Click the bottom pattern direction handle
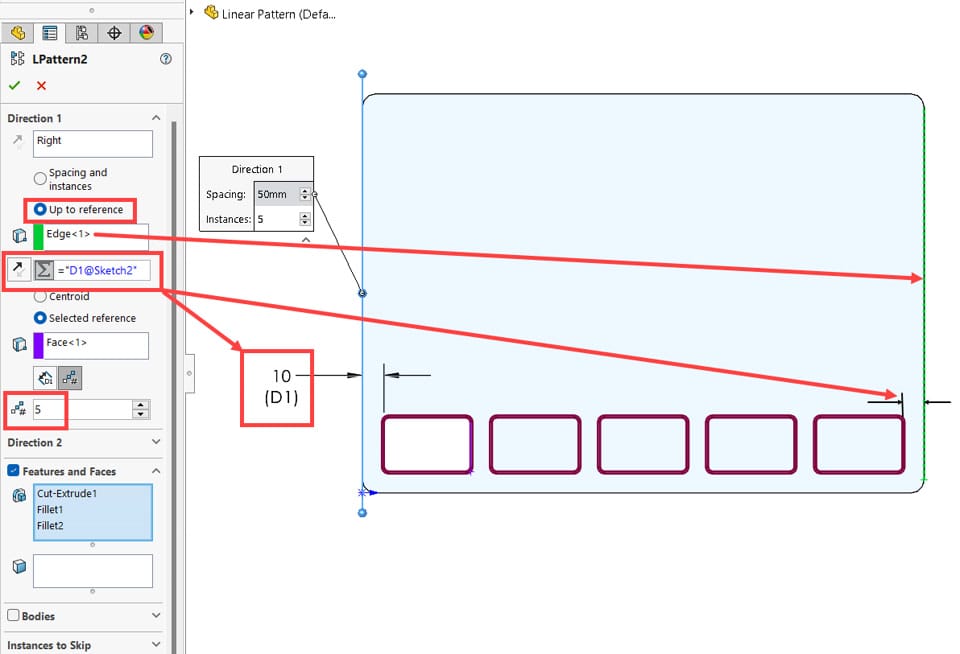This screenshot has height=654, width=960. tap(362, 513)
